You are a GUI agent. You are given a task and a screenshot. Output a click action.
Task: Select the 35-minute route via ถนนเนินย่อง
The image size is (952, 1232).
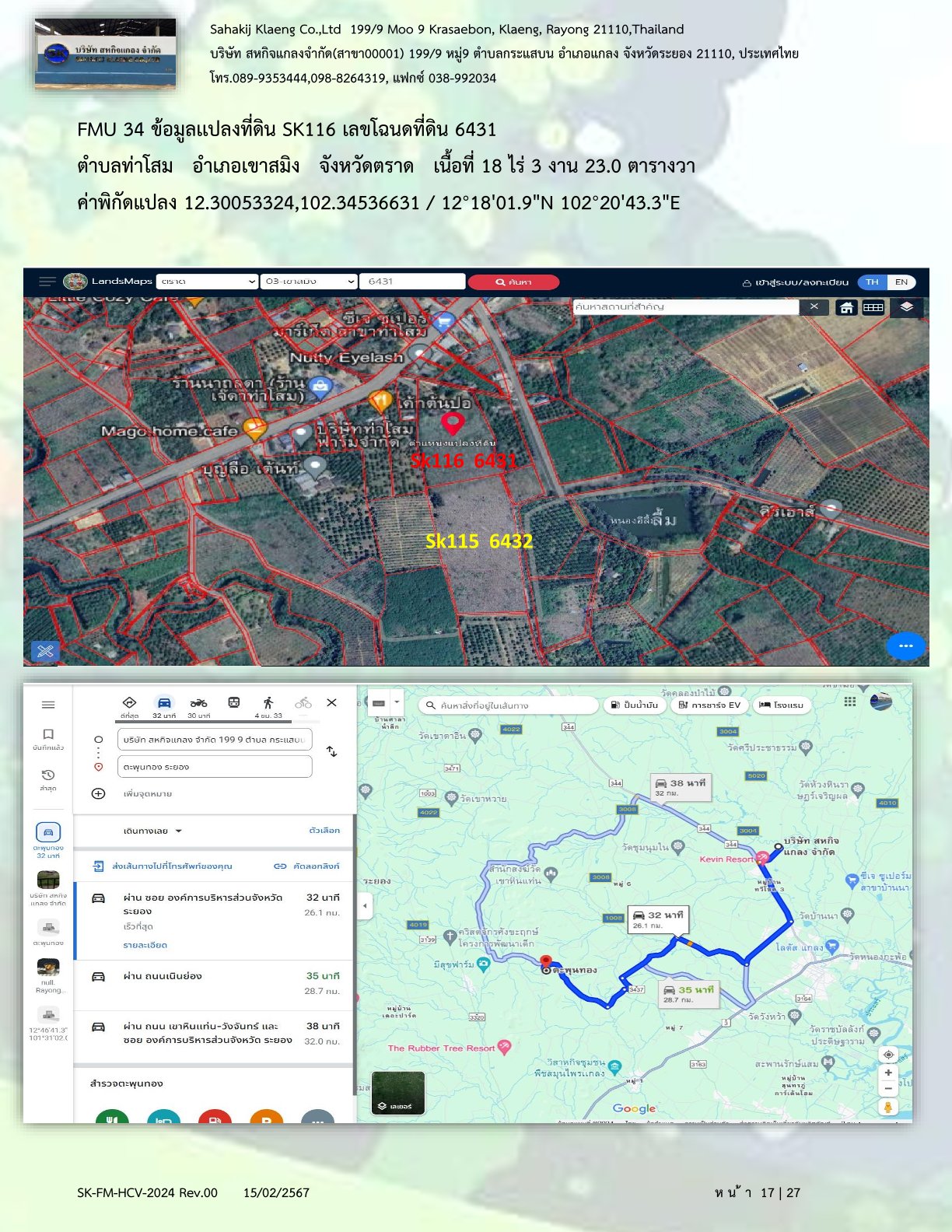(214, 983)
